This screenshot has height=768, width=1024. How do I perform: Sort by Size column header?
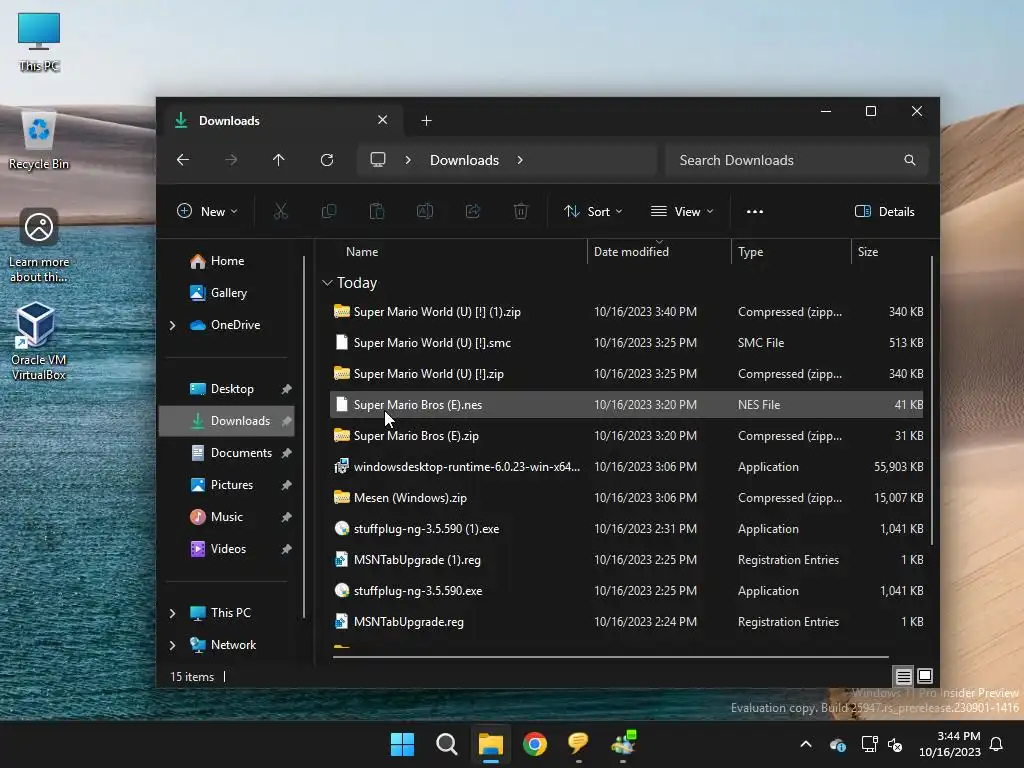coord(890,252)
